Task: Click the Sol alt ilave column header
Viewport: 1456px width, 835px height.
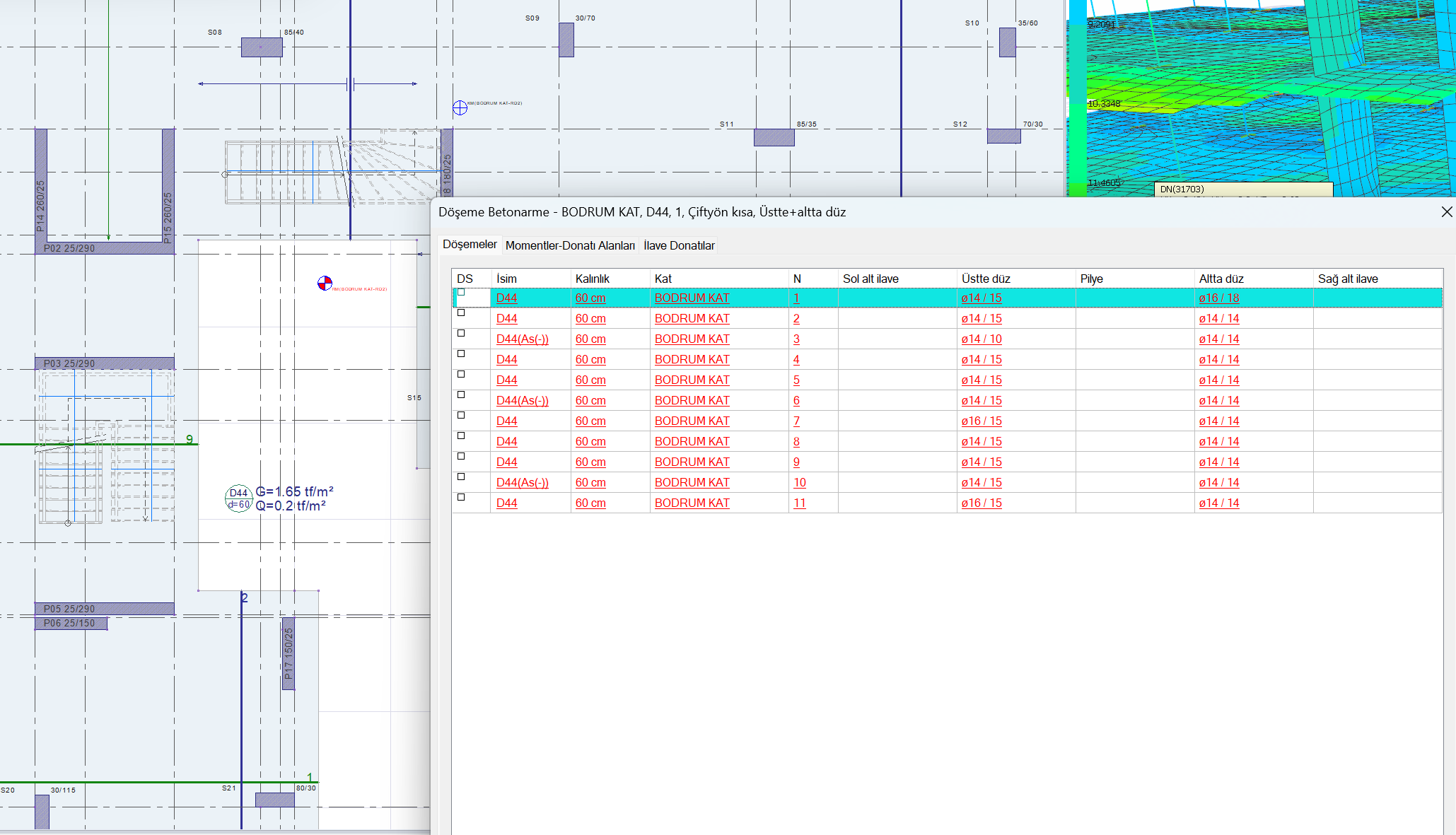Action: coord(897,279)
